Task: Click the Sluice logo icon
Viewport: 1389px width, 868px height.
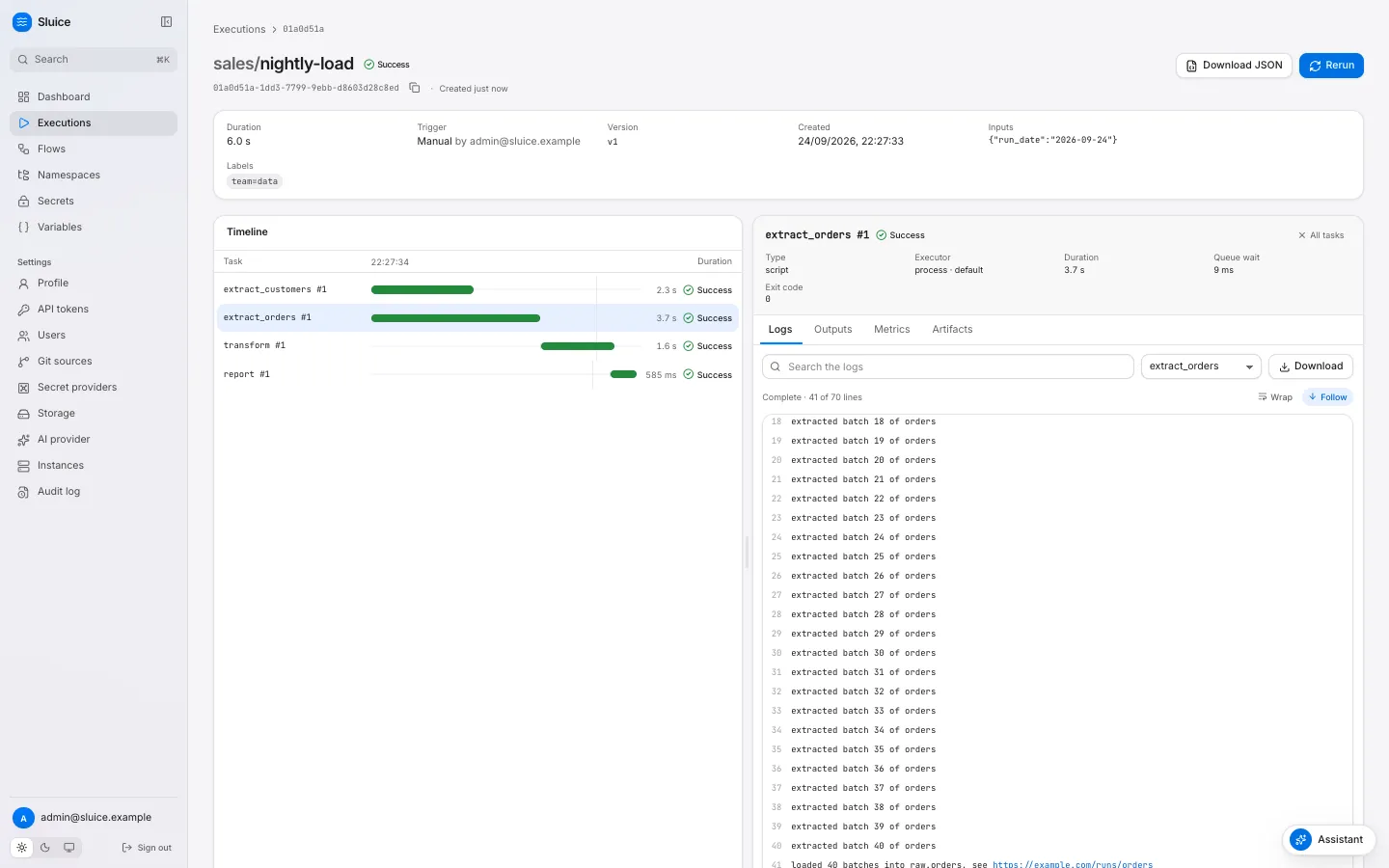Action: tap(22, 22)
